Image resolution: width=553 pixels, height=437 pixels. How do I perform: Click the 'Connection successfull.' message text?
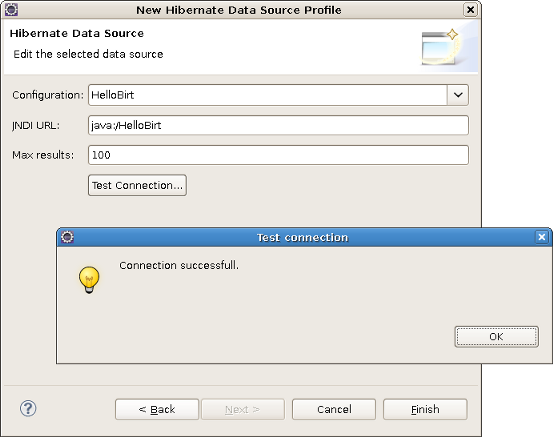click(179, 265)
